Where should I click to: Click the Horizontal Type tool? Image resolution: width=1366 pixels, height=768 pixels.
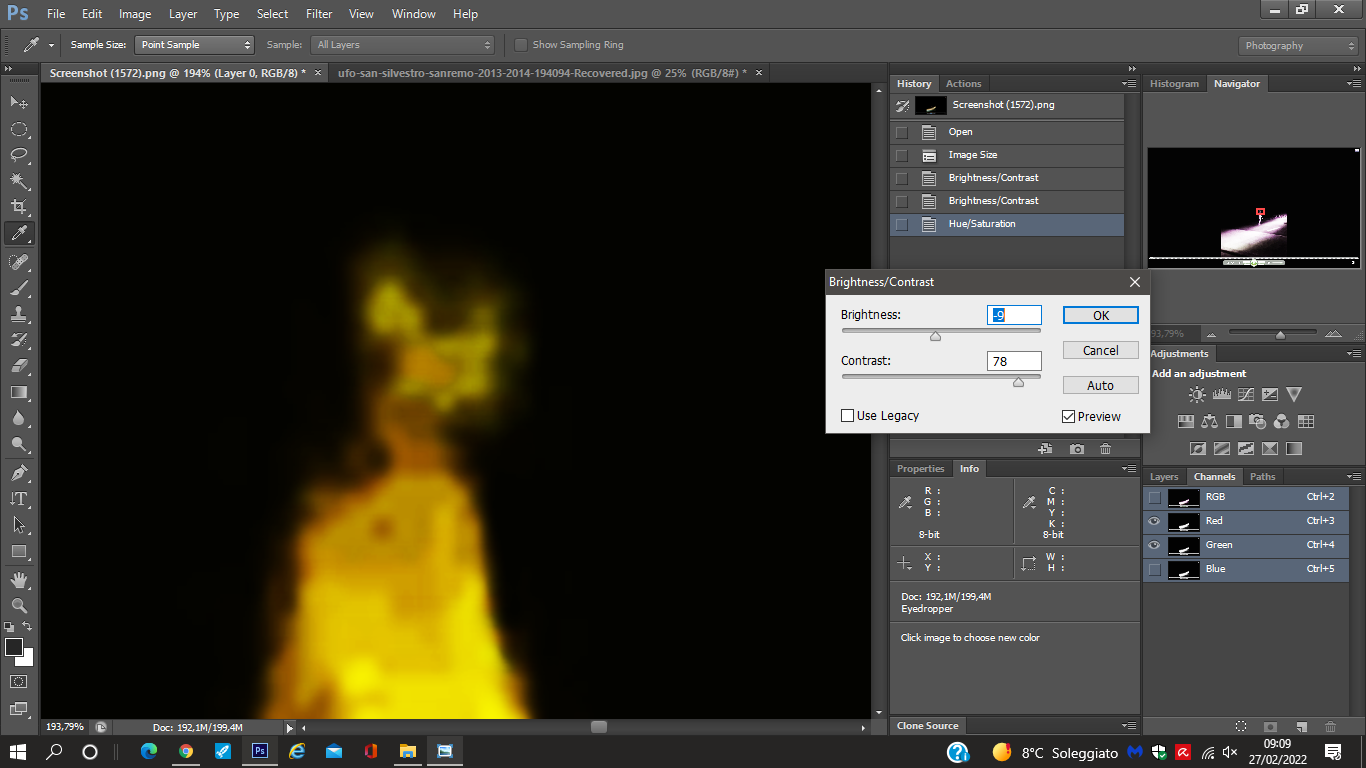click(x=19, y=498)
